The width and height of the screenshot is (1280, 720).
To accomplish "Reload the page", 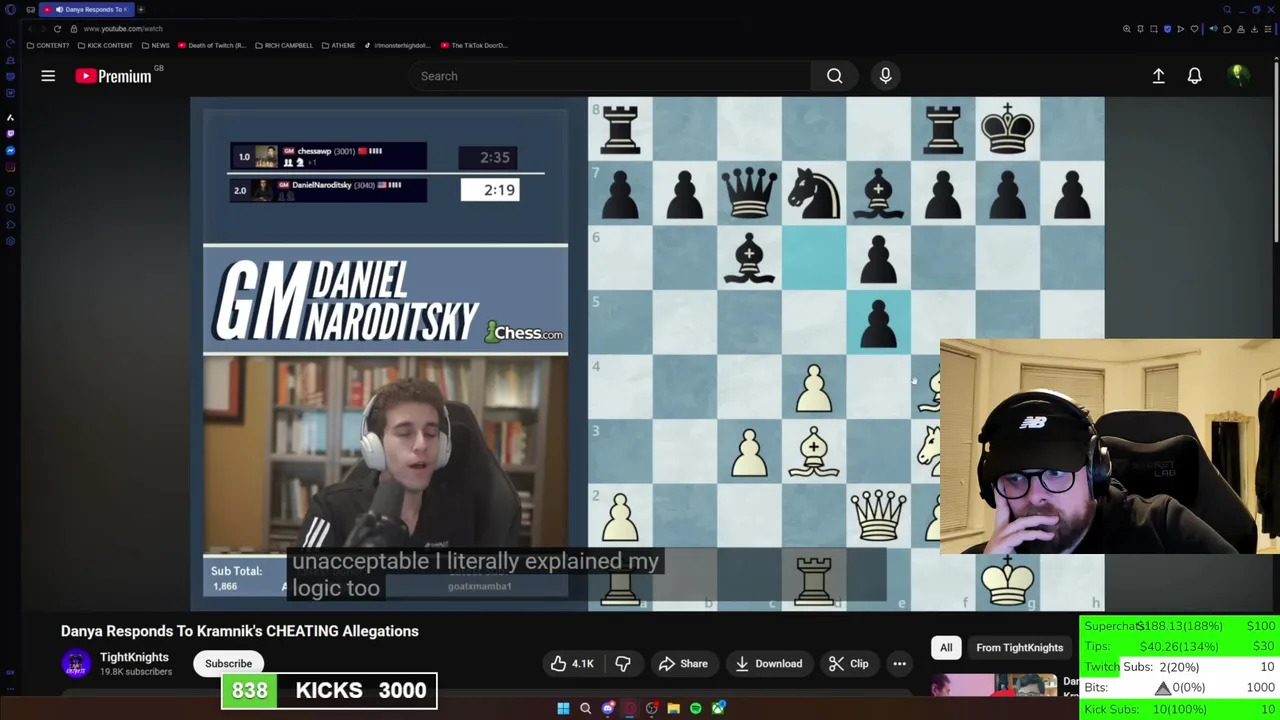I will click(57, 29).
